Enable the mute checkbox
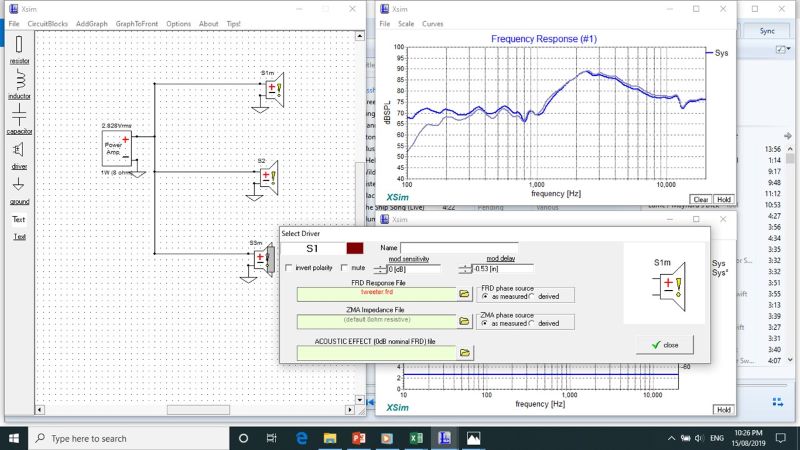This screenshot has height=450, width=800. coord(344,268)
